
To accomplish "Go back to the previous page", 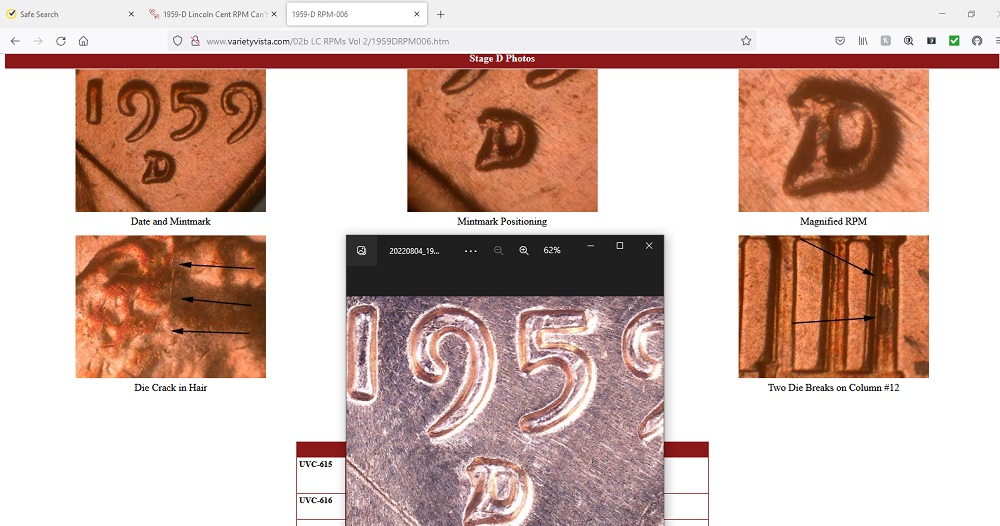I will [x=15, y=41].
